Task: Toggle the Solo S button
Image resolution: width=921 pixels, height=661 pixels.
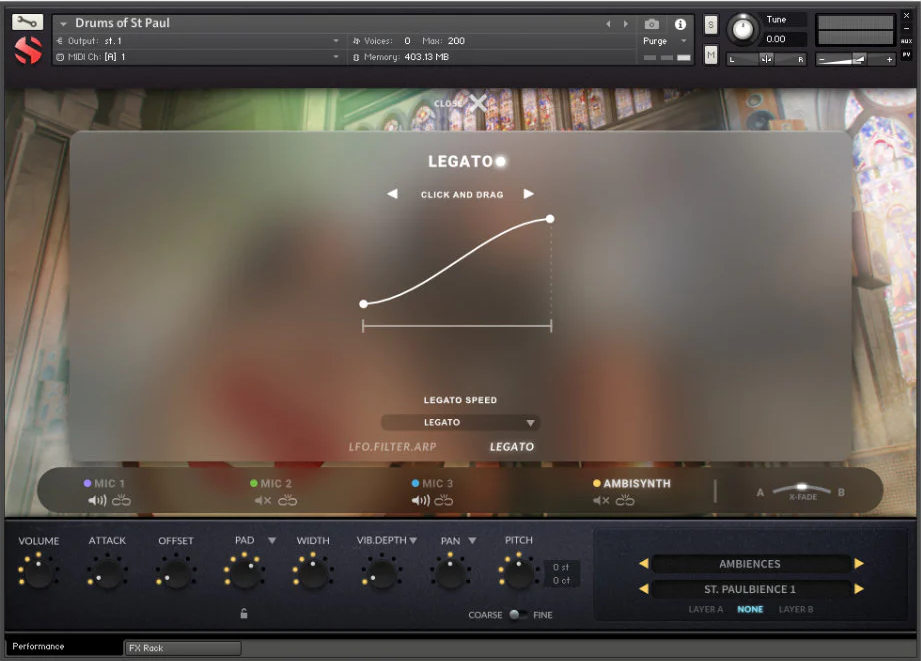Action: point(711,25)
